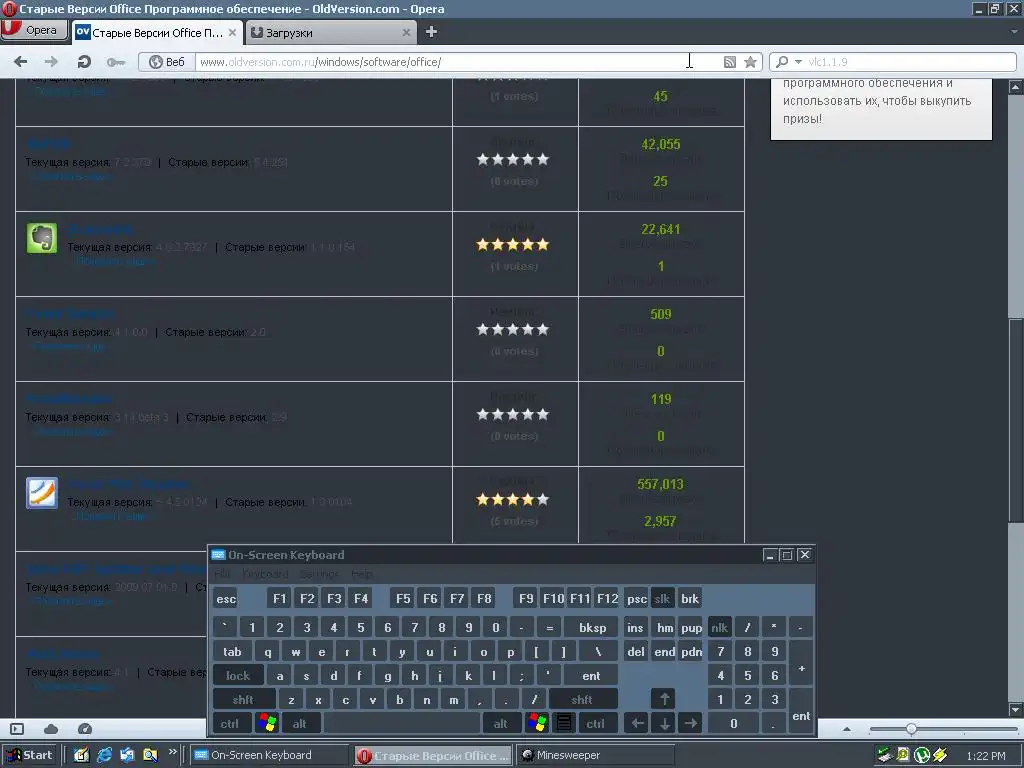The image size is (1024, 768).
Task: Click the spacebar on On-Screen Keyboard
Action: click(402, 723)
